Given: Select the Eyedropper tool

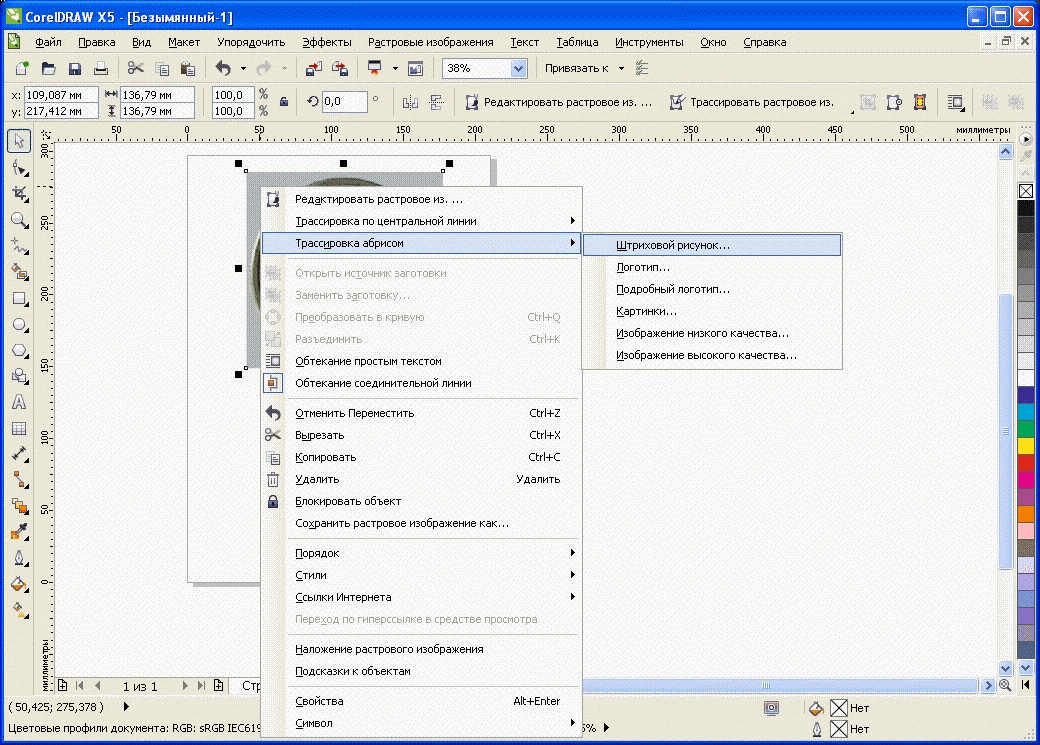Looking at the screenshot, I should (x=19, y=532).
